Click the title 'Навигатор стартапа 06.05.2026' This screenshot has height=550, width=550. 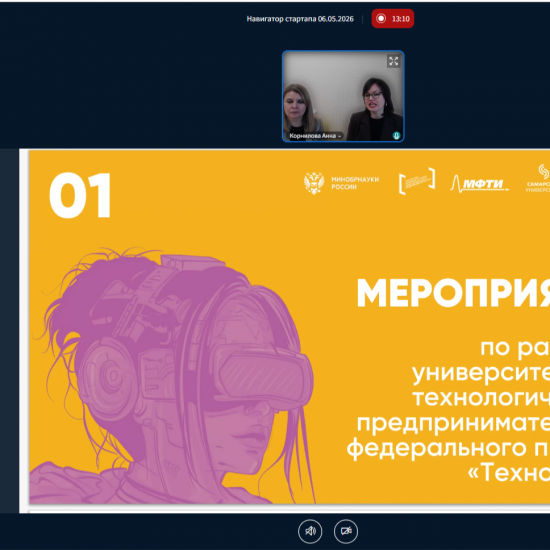click(x=300, y=19)
